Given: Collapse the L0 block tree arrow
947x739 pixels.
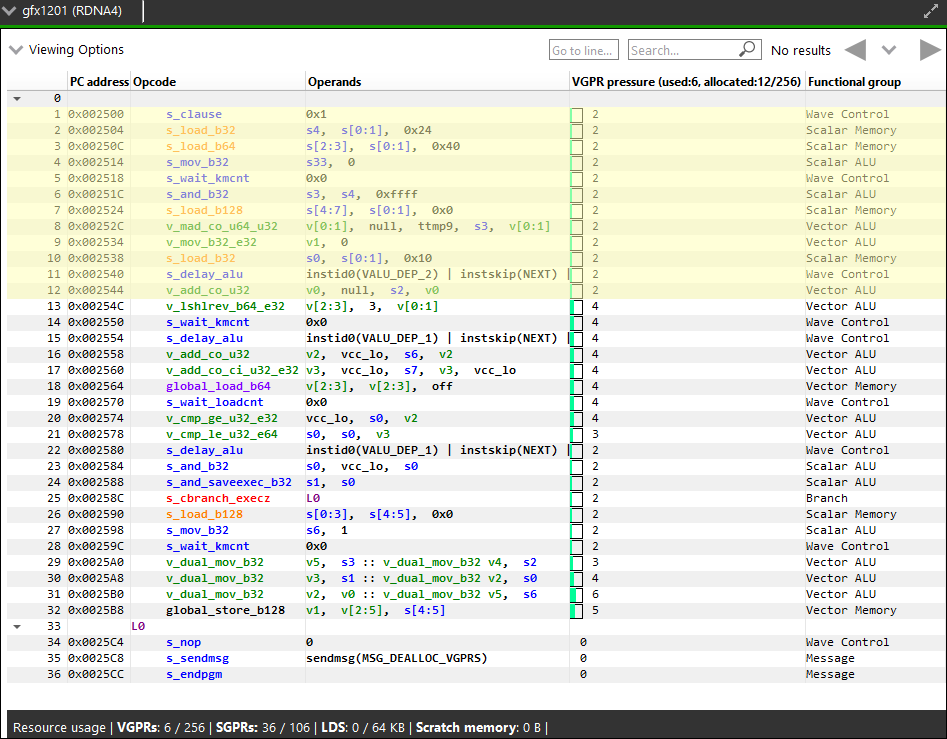Looking at the screenshot, I should click(17, 626).
